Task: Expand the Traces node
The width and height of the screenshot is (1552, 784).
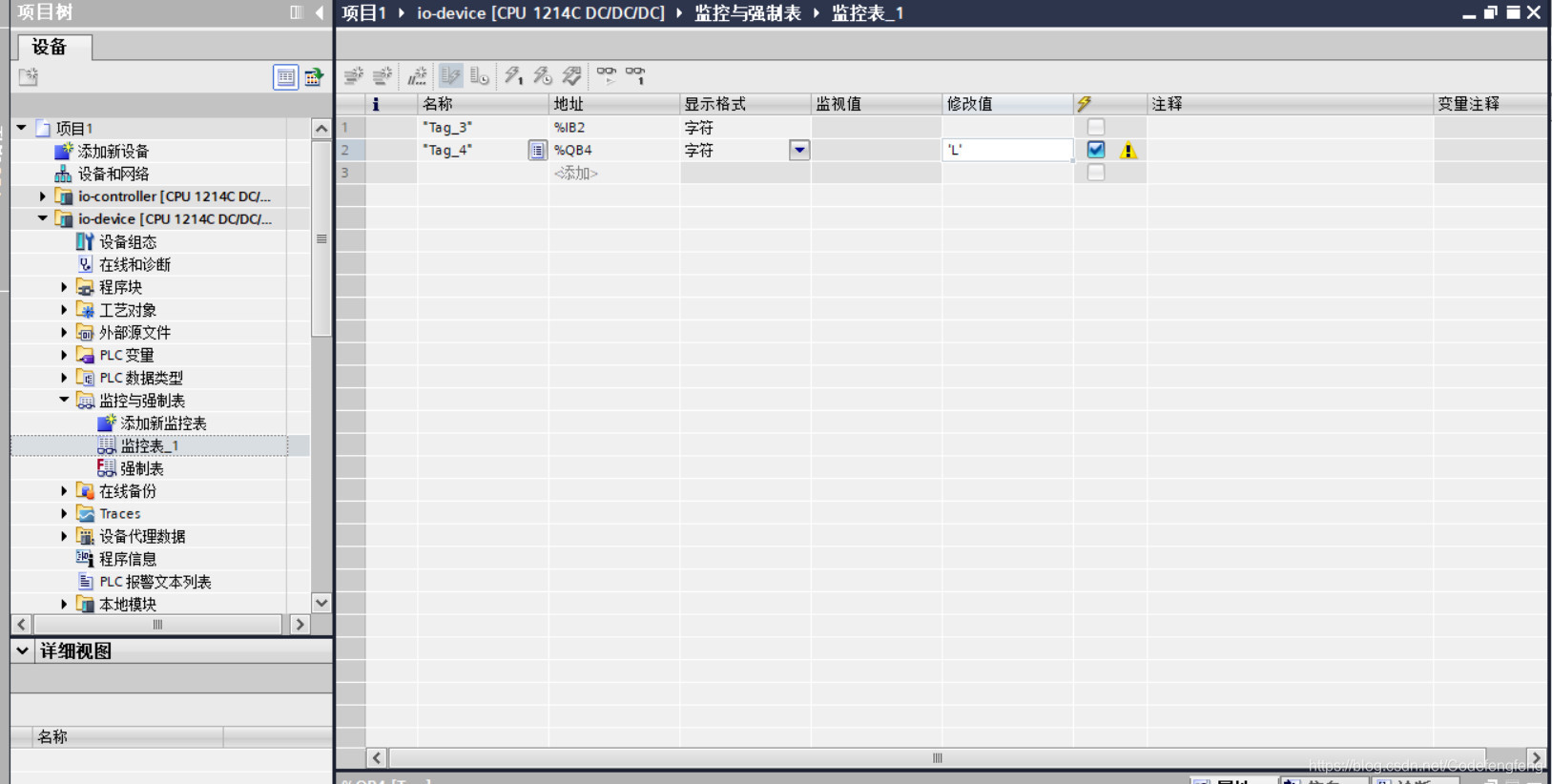Action: point(64,514)
